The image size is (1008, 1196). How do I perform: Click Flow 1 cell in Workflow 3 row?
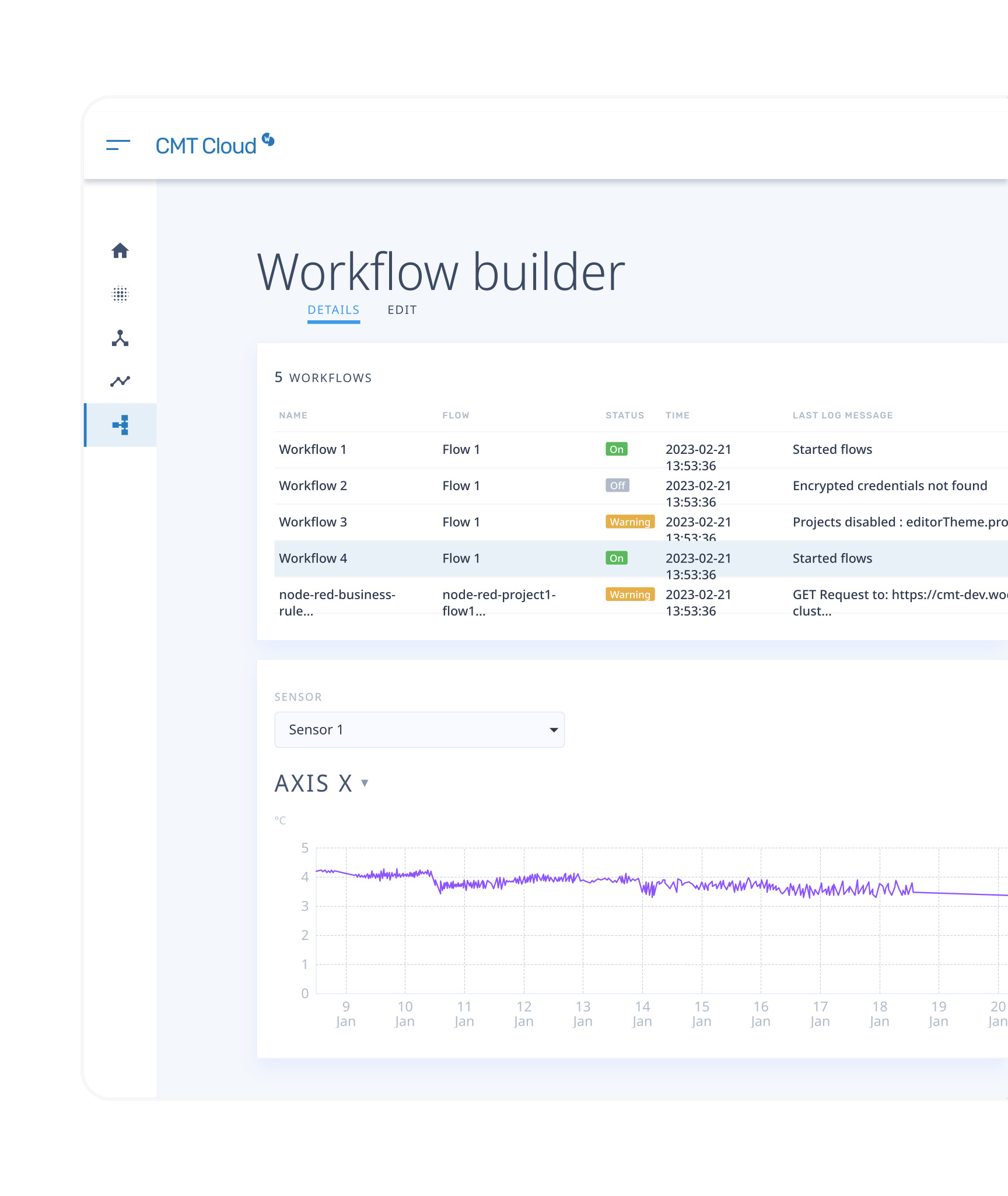tap(461, 522)
